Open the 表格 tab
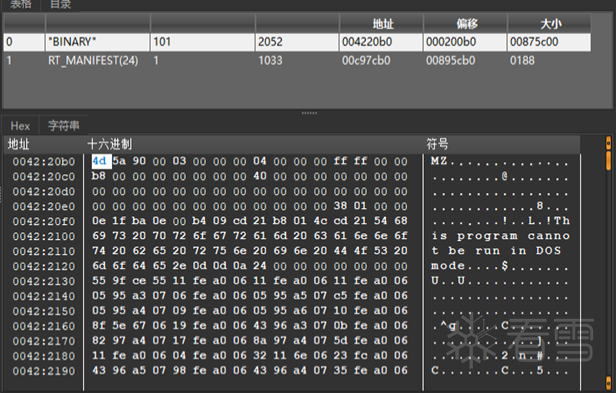This screenshot has width=616, height=393. (21, 5)
